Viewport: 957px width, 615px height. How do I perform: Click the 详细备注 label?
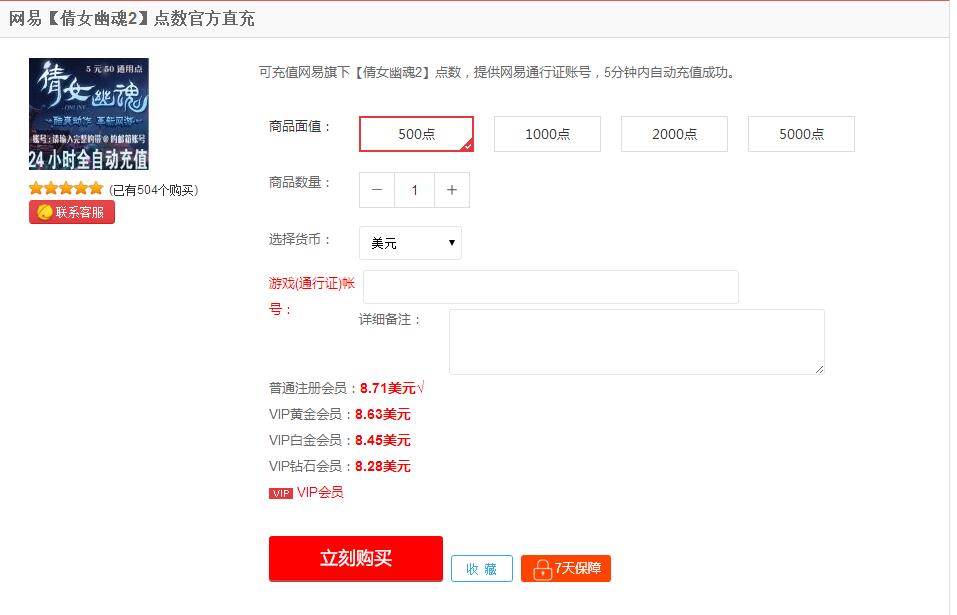(x=389, y=319)
